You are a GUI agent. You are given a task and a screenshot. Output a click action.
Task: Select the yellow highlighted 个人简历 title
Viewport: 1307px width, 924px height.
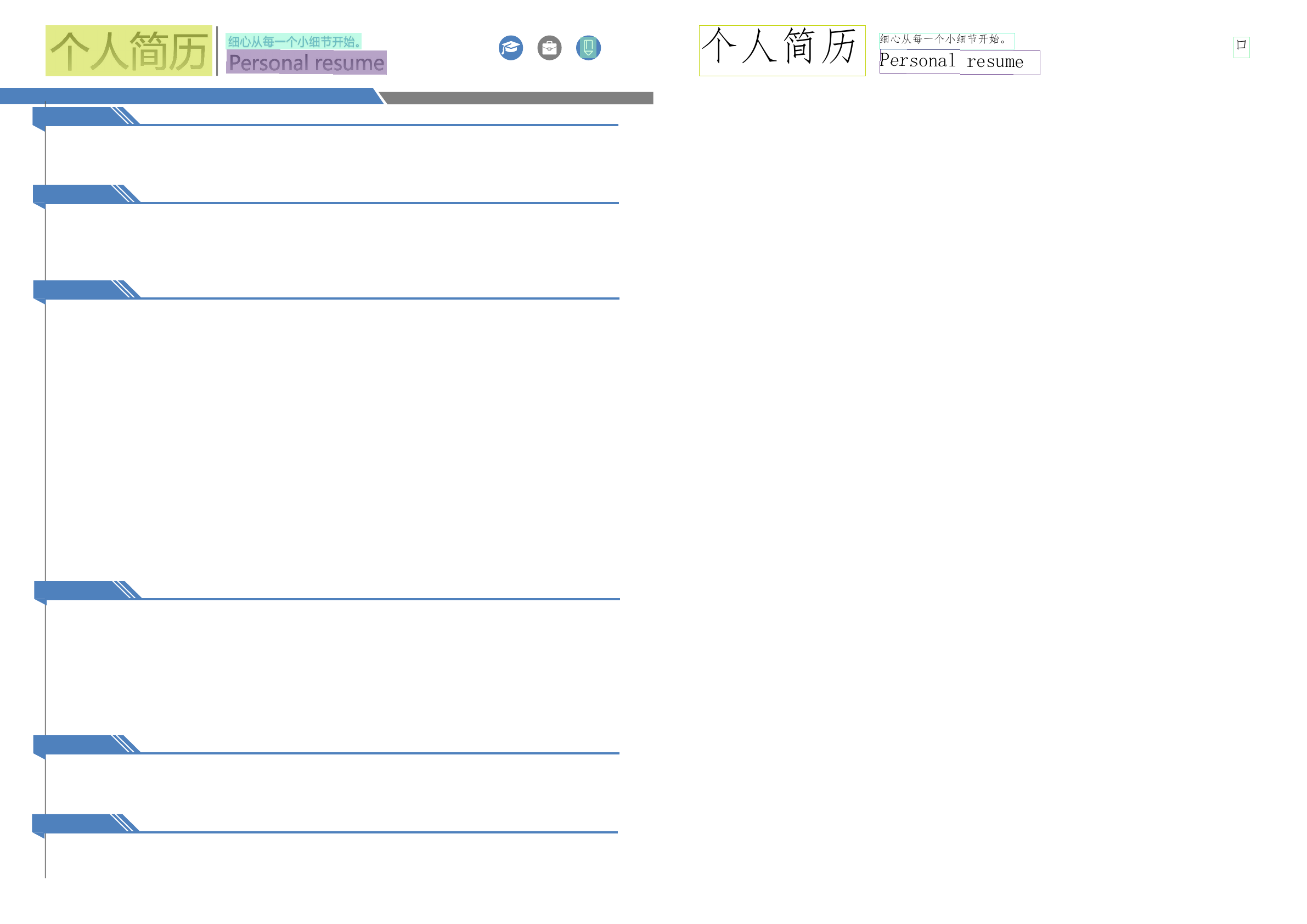point(128,50)
